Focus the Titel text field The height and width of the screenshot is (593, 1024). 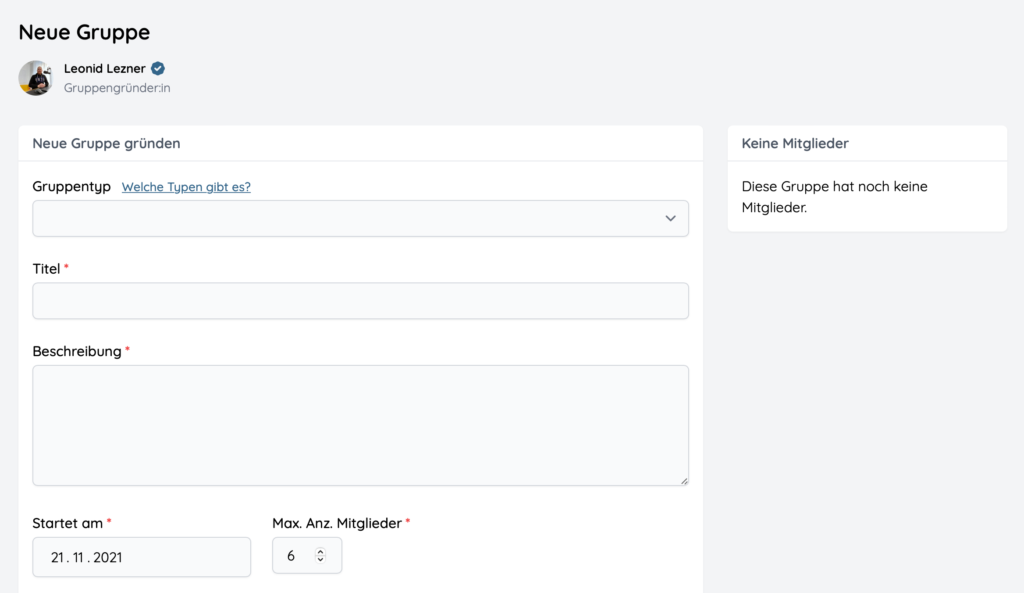(360, 301)
